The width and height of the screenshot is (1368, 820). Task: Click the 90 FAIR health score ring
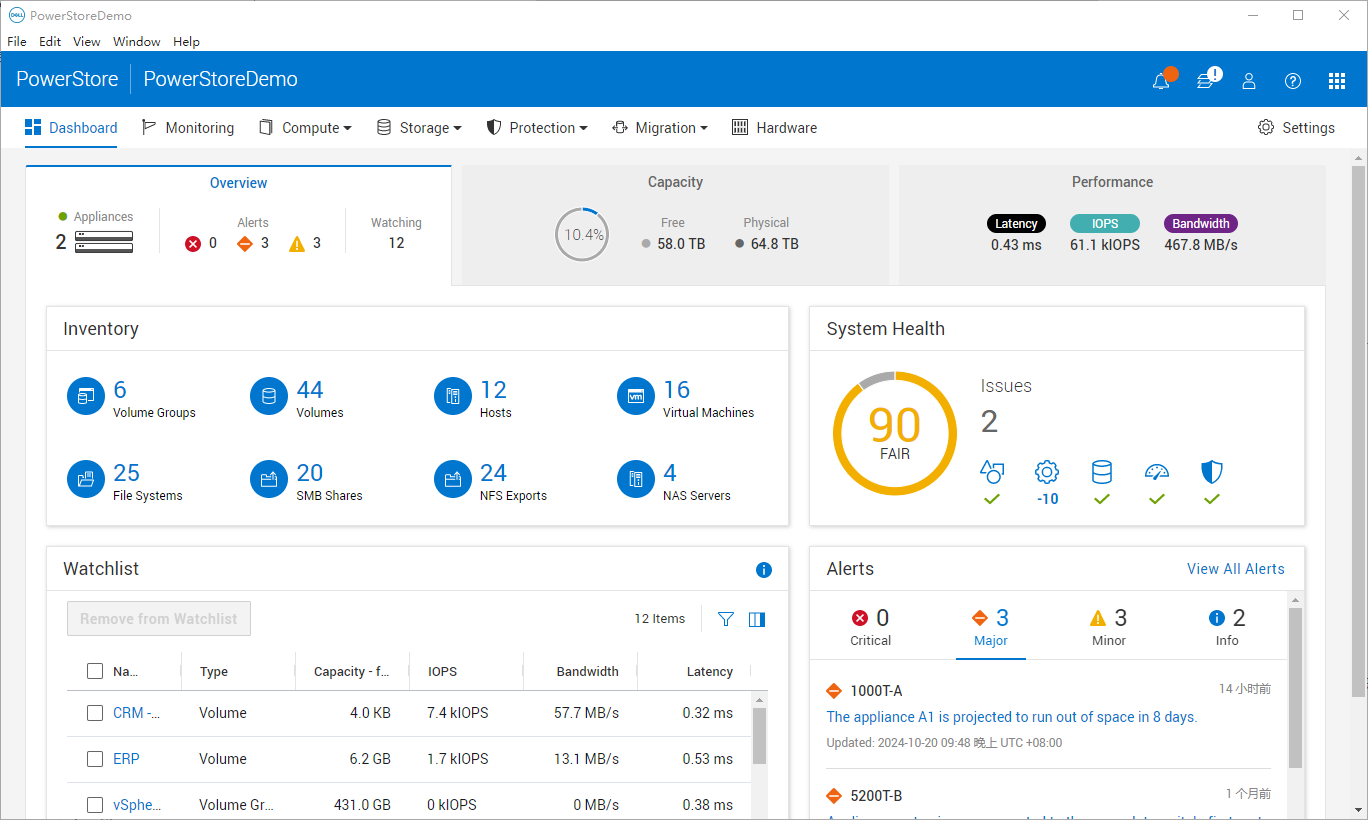click(895, 434)
